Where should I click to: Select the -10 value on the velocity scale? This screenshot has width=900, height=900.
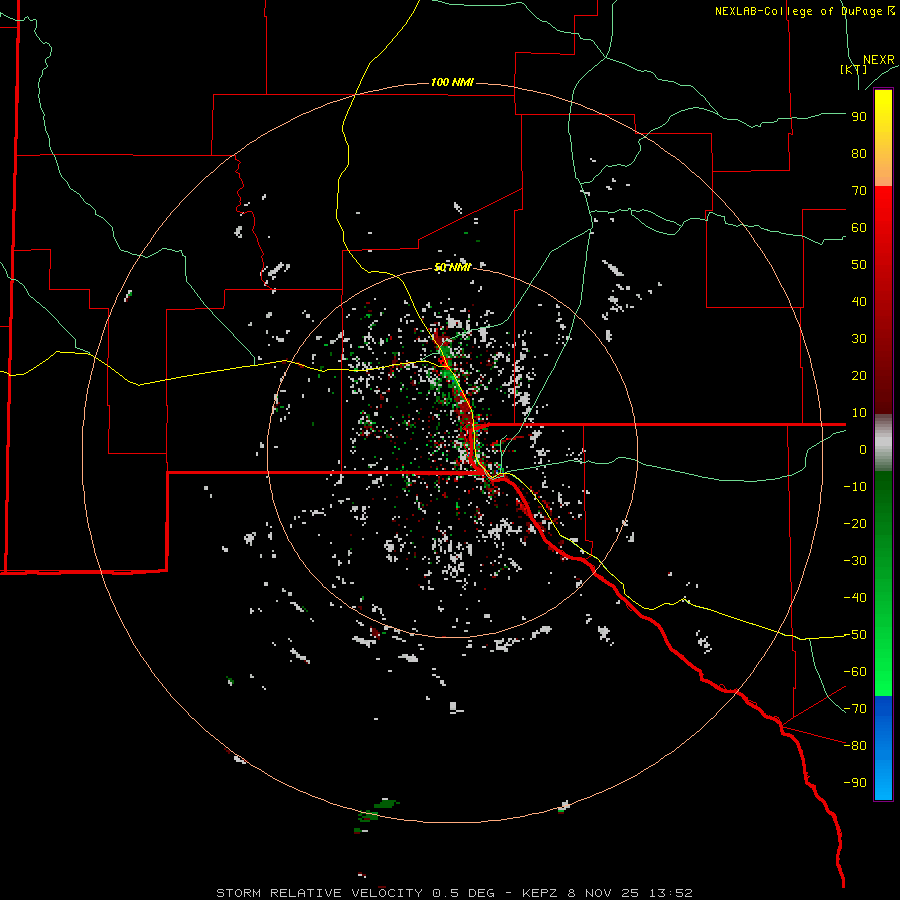[x=855, y=487]
